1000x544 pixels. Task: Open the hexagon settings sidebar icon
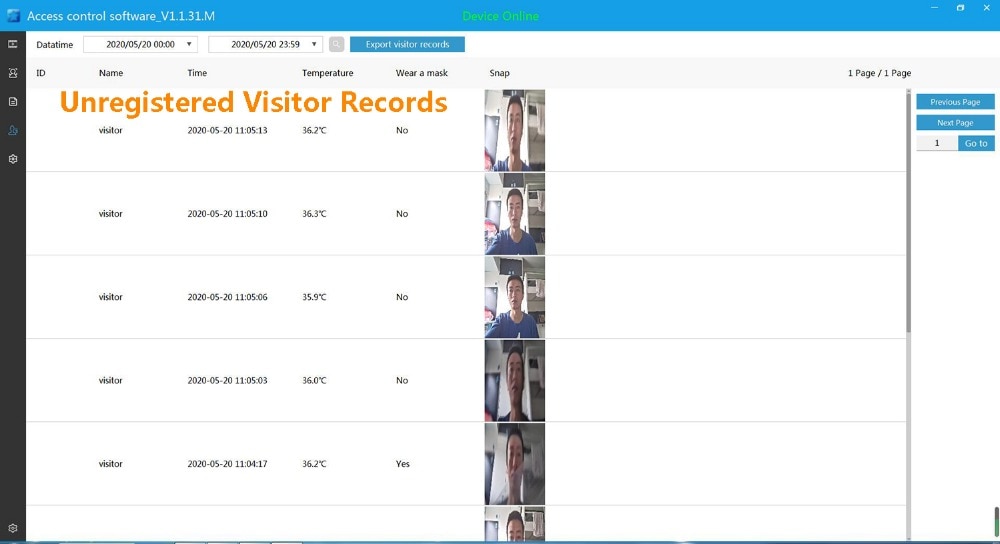(x=12, y=159)
